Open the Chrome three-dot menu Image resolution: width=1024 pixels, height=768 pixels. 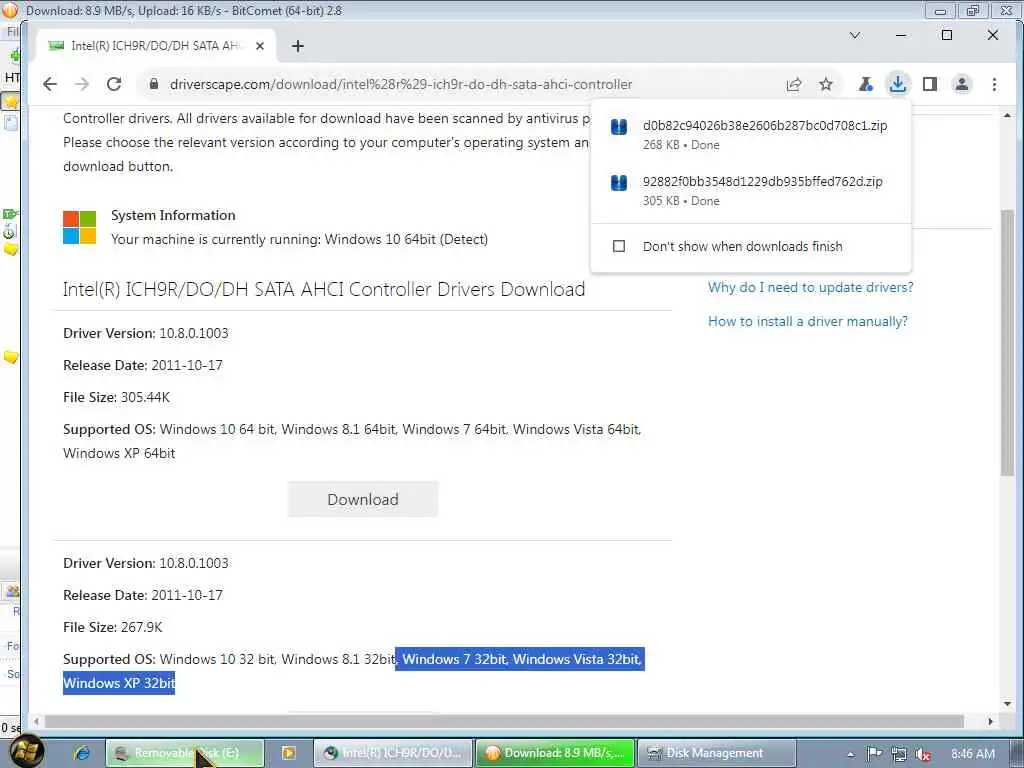994,84
